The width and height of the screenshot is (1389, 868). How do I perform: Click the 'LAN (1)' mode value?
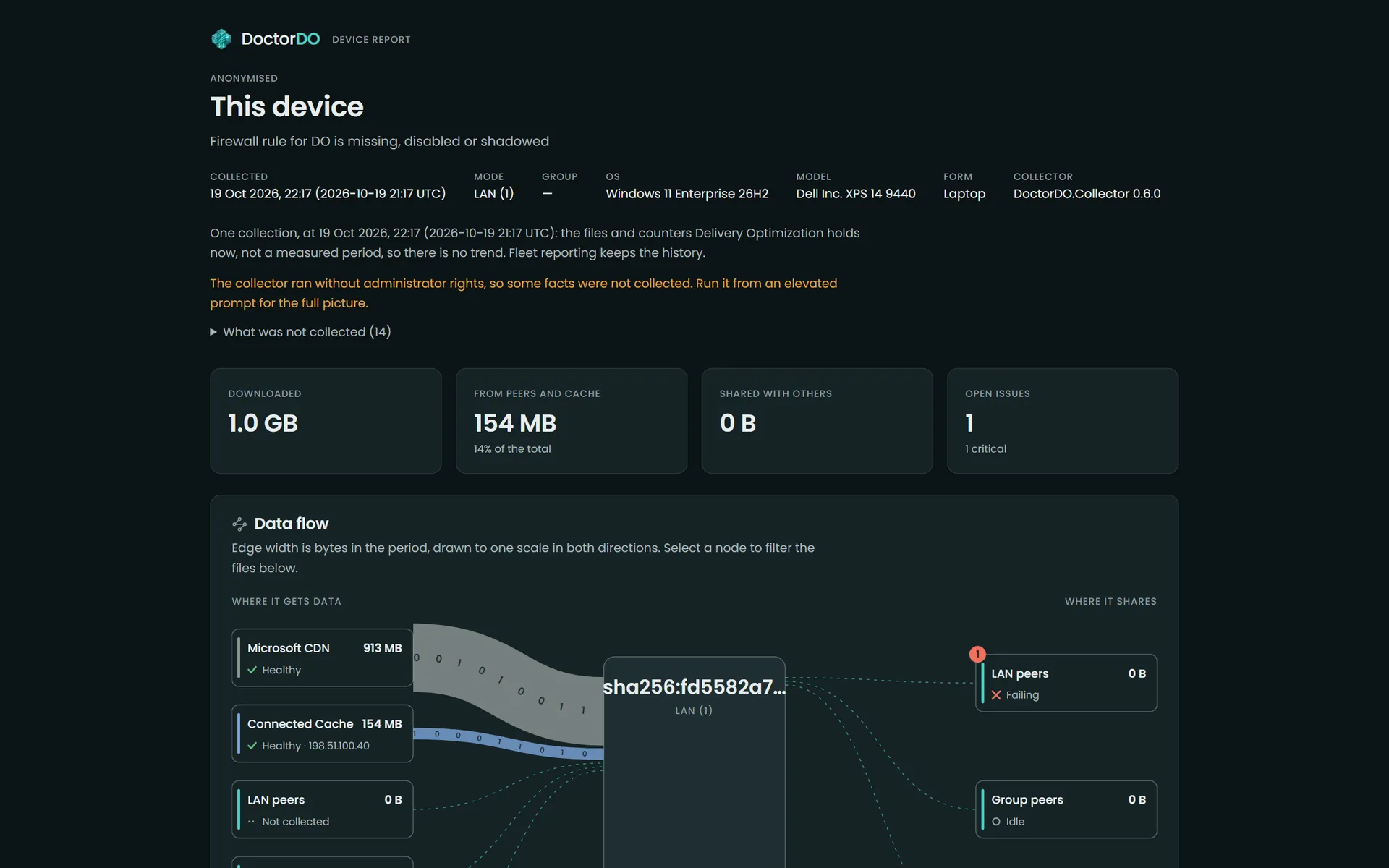[x=493, y=194]
